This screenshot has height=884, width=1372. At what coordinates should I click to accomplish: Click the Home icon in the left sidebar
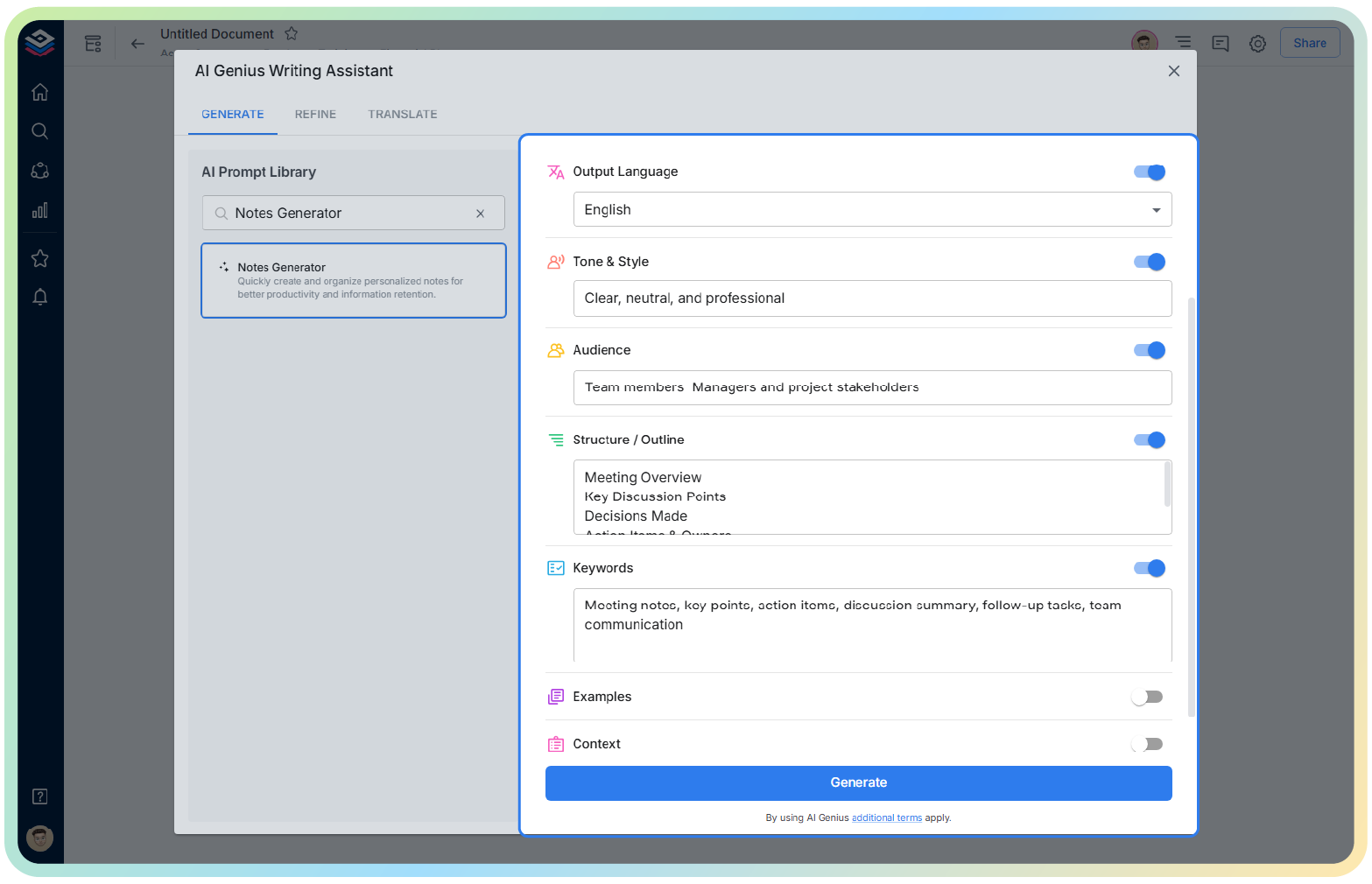(x=39, y=91)
